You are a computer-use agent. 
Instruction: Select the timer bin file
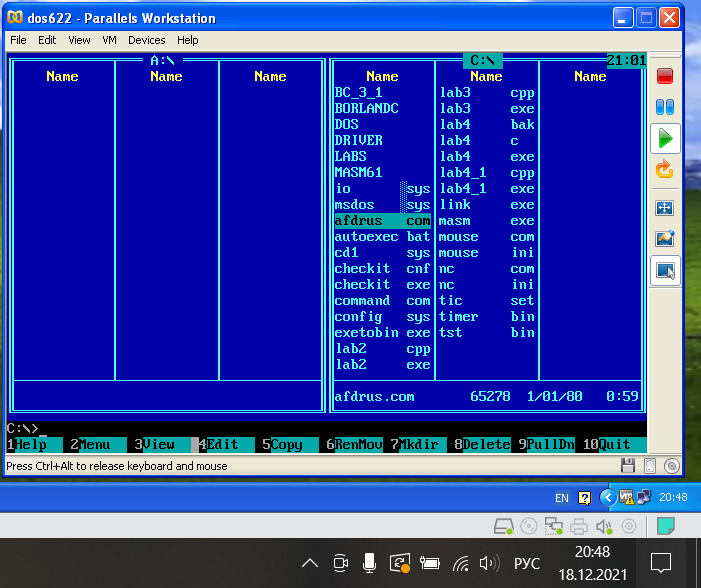coord(487,317)
